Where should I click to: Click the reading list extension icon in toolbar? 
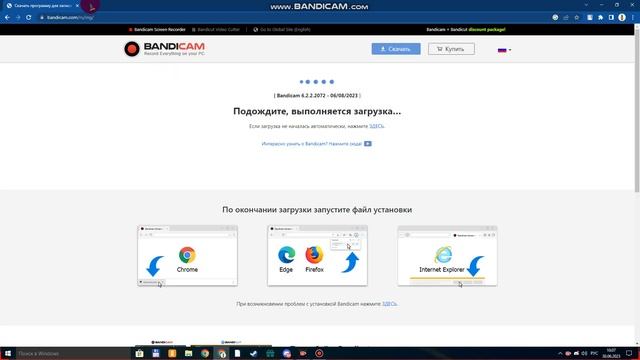590,18
